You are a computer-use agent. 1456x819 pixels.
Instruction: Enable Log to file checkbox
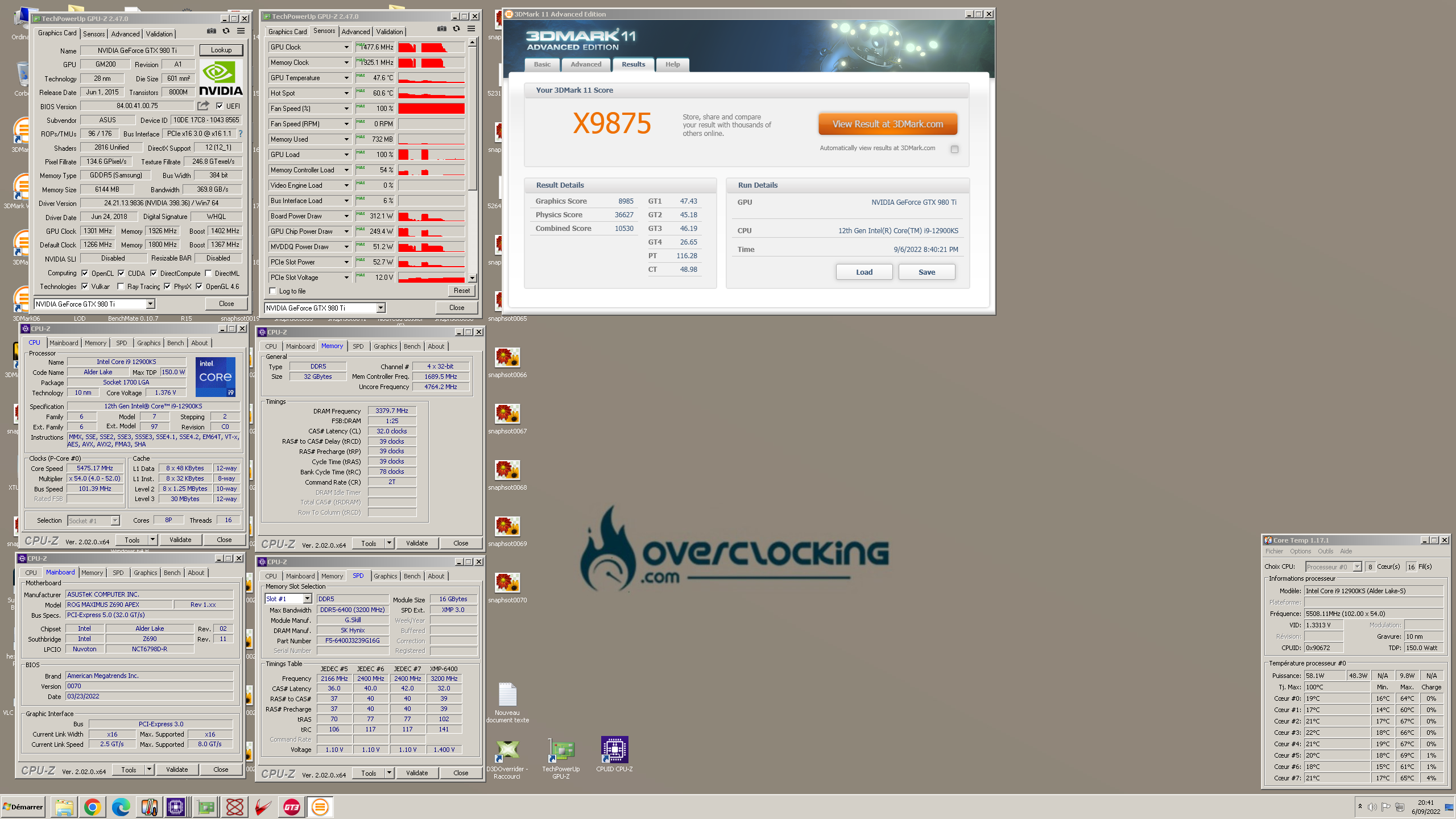(x=273, y=291)
